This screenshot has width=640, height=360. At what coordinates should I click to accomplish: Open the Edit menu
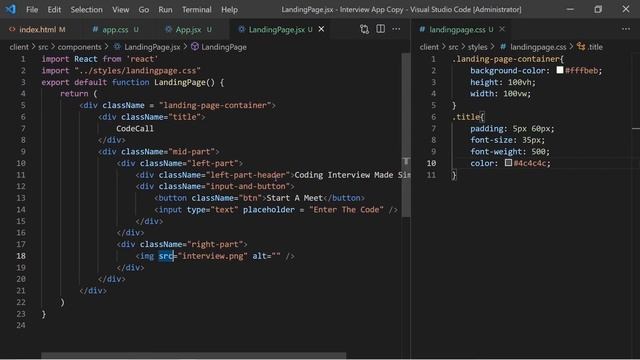click(54, 9)
